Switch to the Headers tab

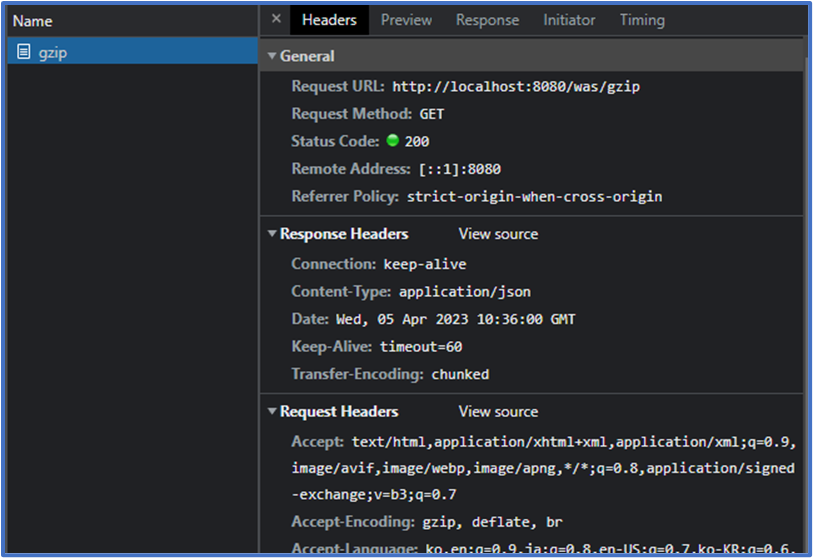pos(329,20)
